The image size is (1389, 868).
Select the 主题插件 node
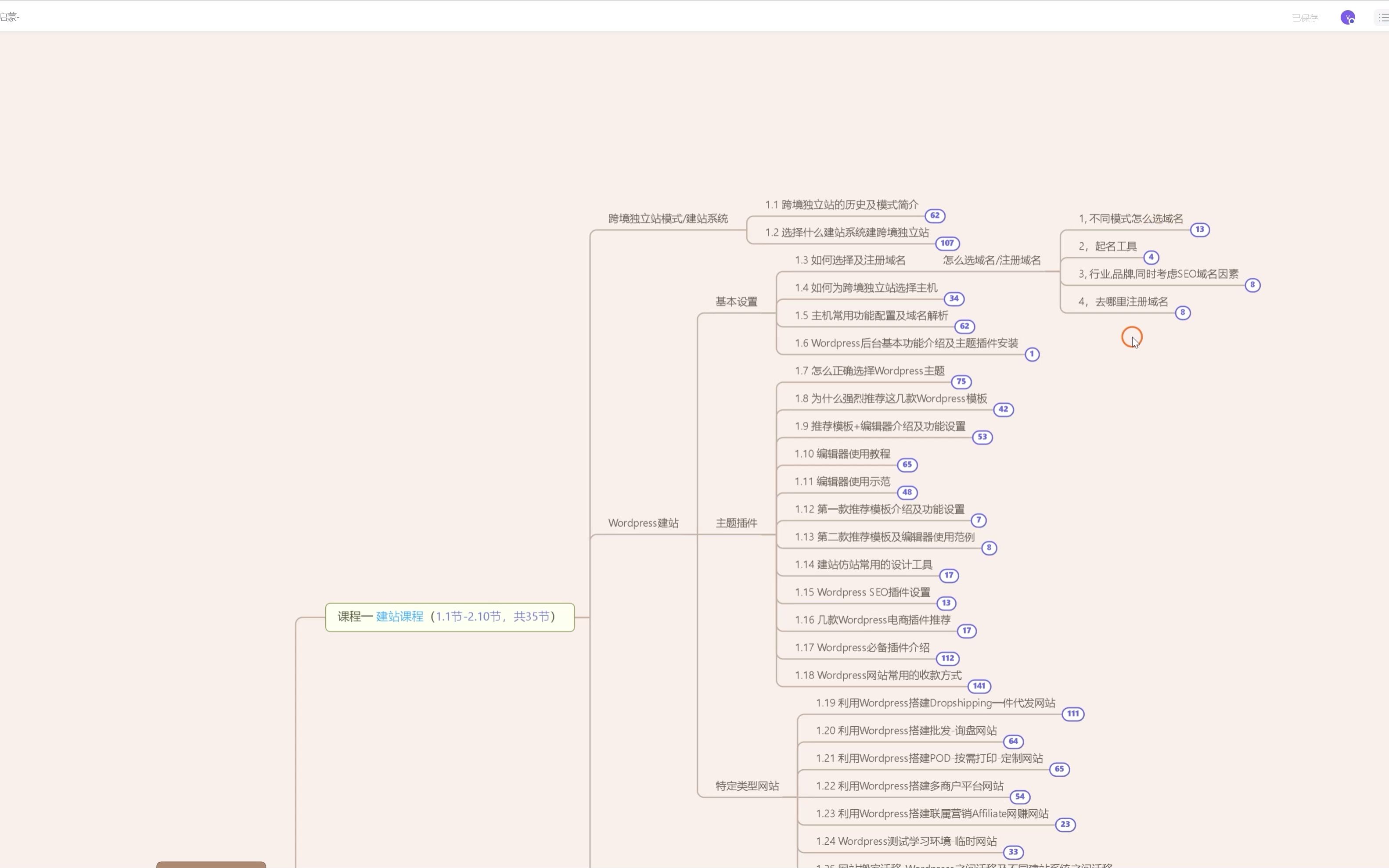pyautogui.click(x=736, y=523)
